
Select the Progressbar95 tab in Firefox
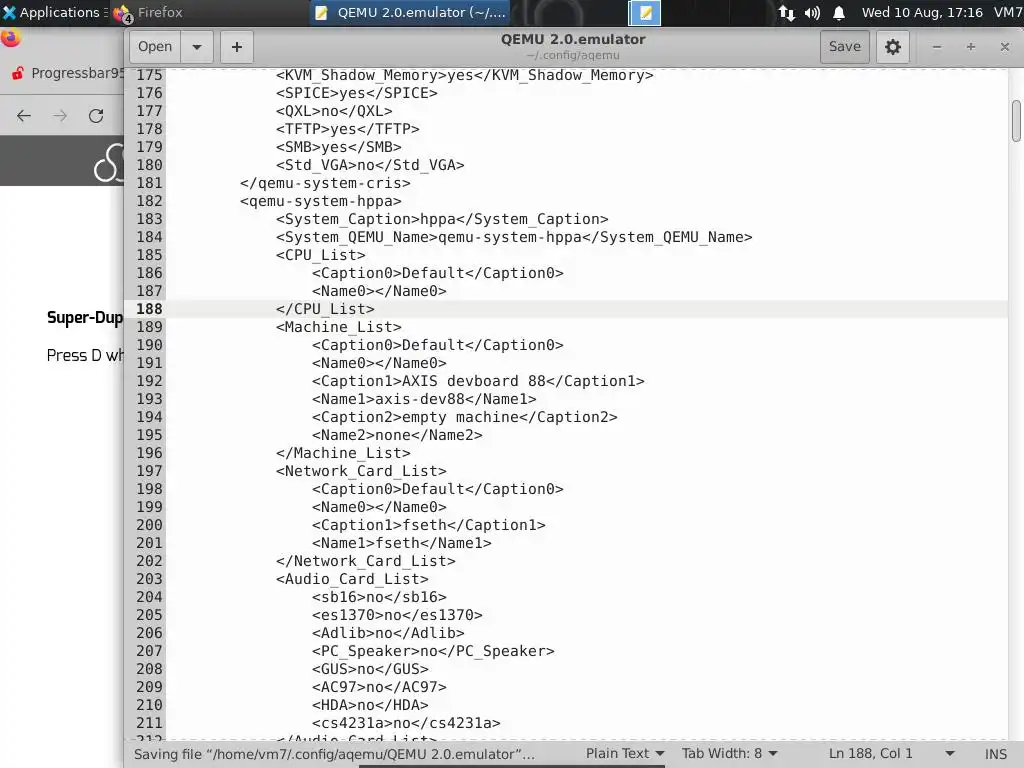[x=67, y=73]
